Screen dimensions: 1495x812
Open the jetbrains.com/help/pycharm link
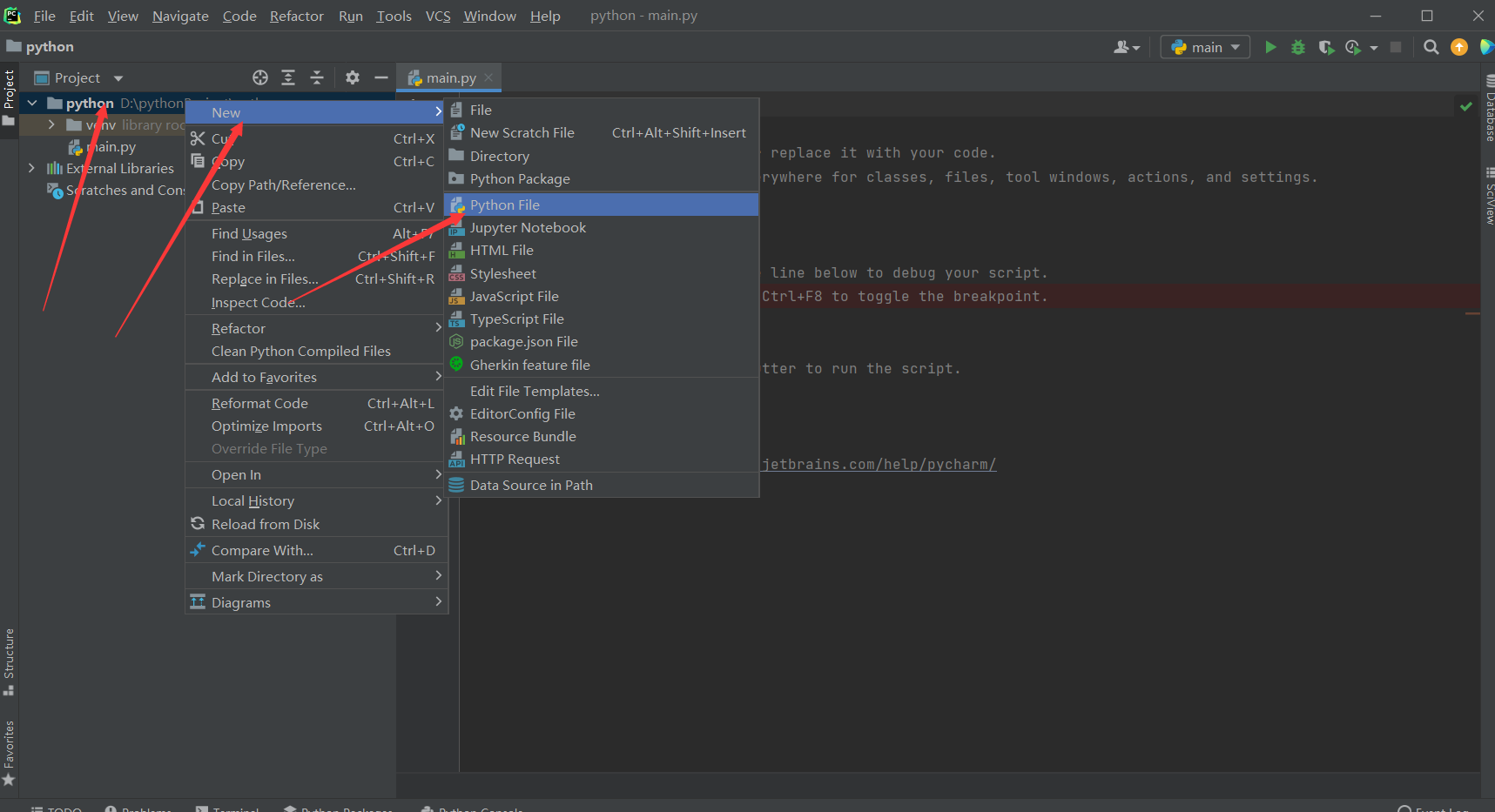[879, 464]
